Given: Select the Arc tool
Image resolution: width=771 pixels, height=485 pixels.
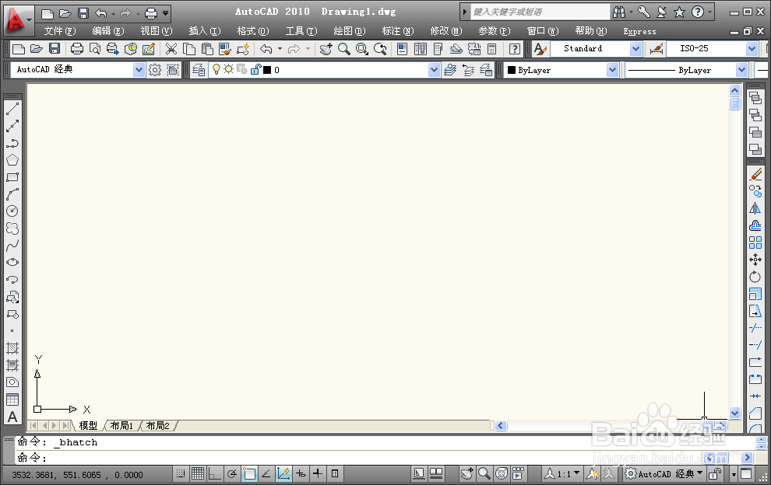Looking at the screenshot, I should coord(12,194).
